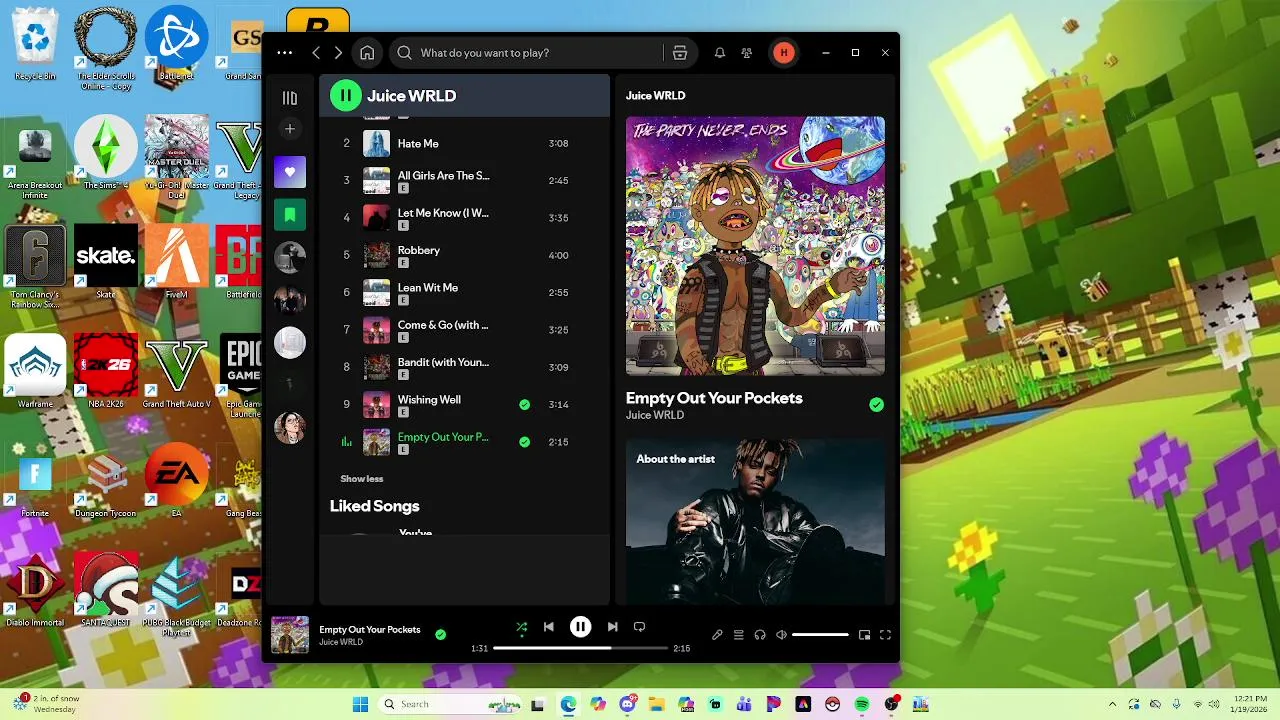Play track Bandit
This screenshot has height=720, width=1280.
coord(443,362)
